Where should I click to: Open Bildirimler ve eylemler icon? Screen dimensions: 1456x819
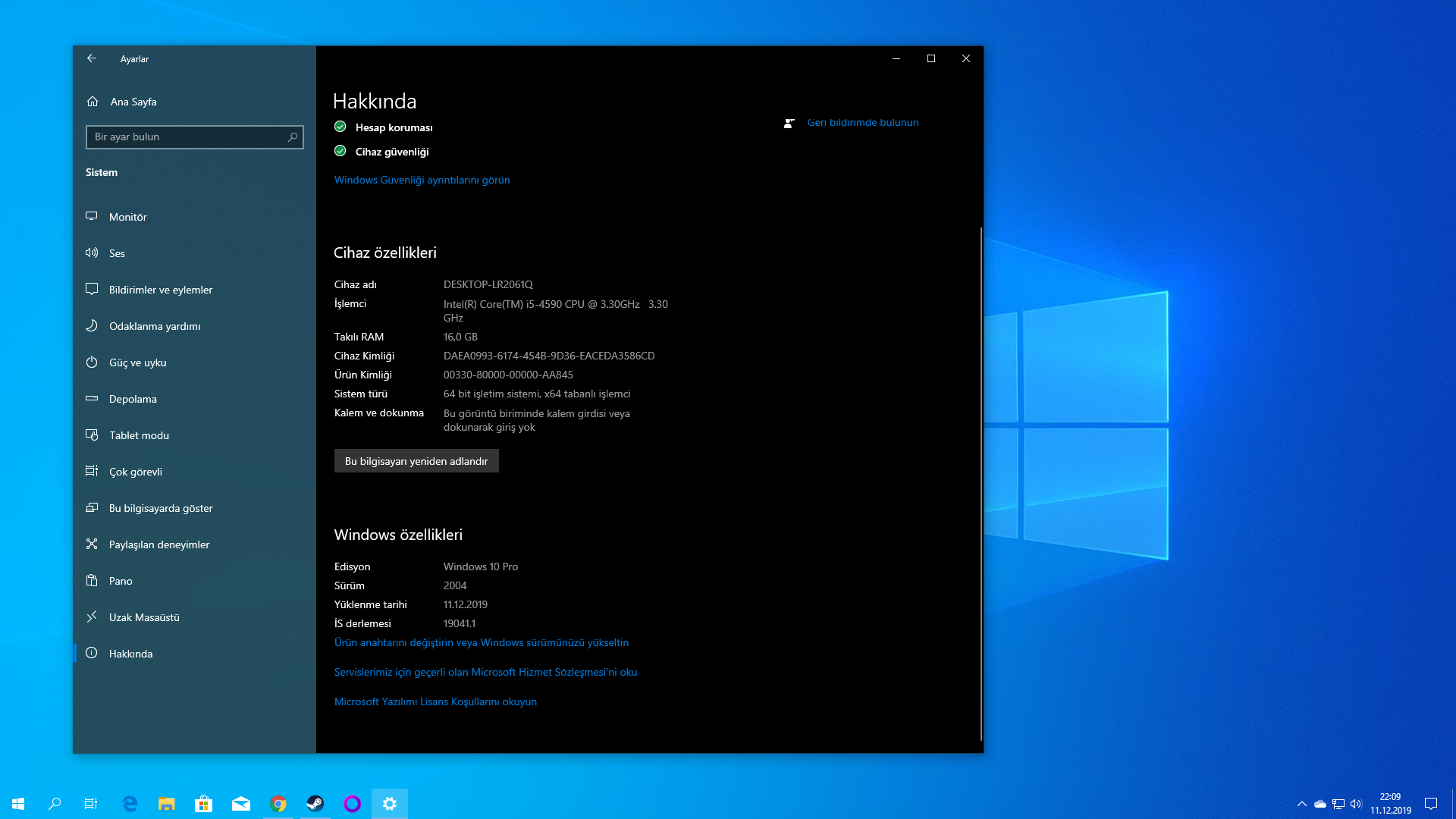(x=92, y=290)
